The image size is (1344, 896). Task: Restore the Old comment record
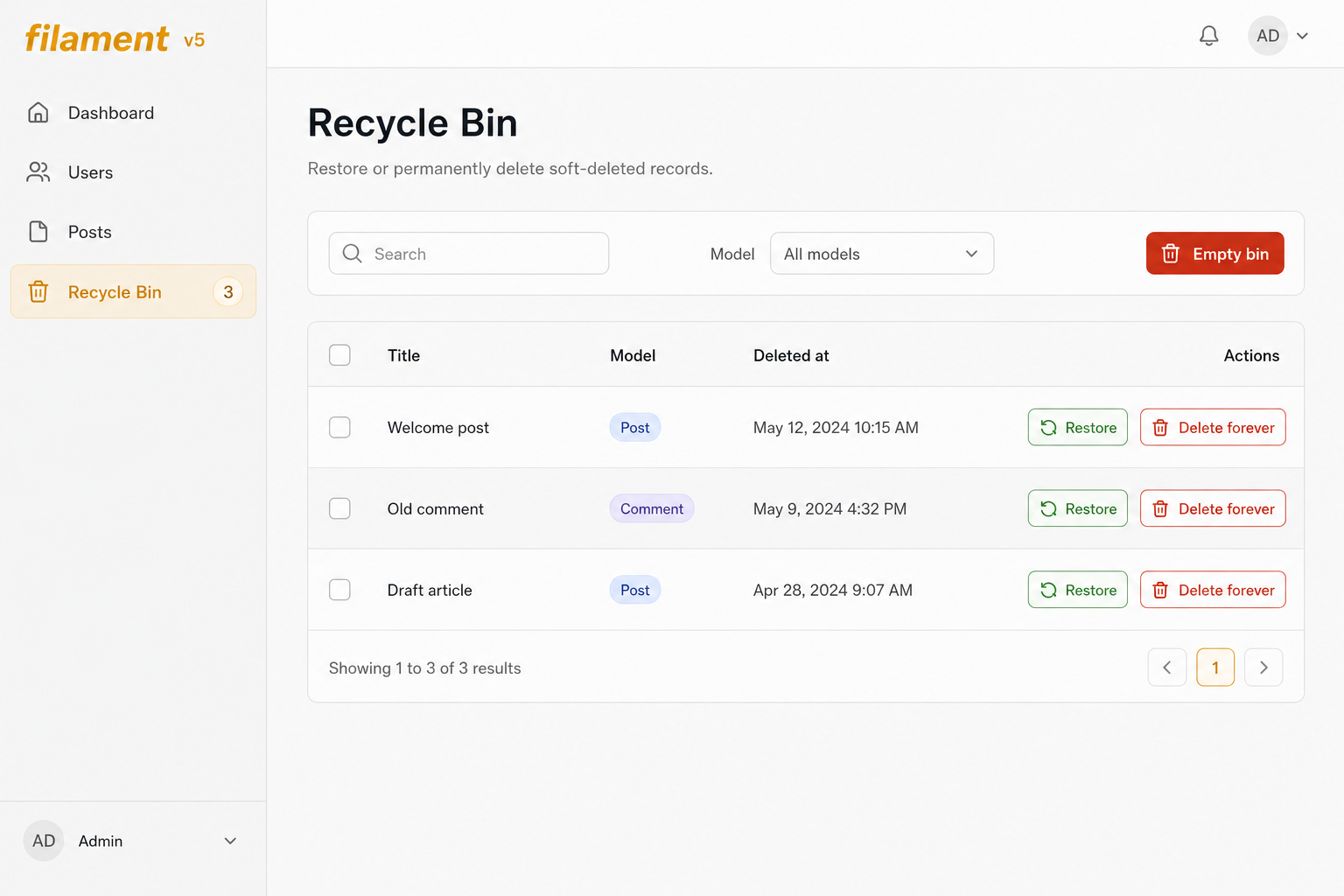click(1078, 508)
